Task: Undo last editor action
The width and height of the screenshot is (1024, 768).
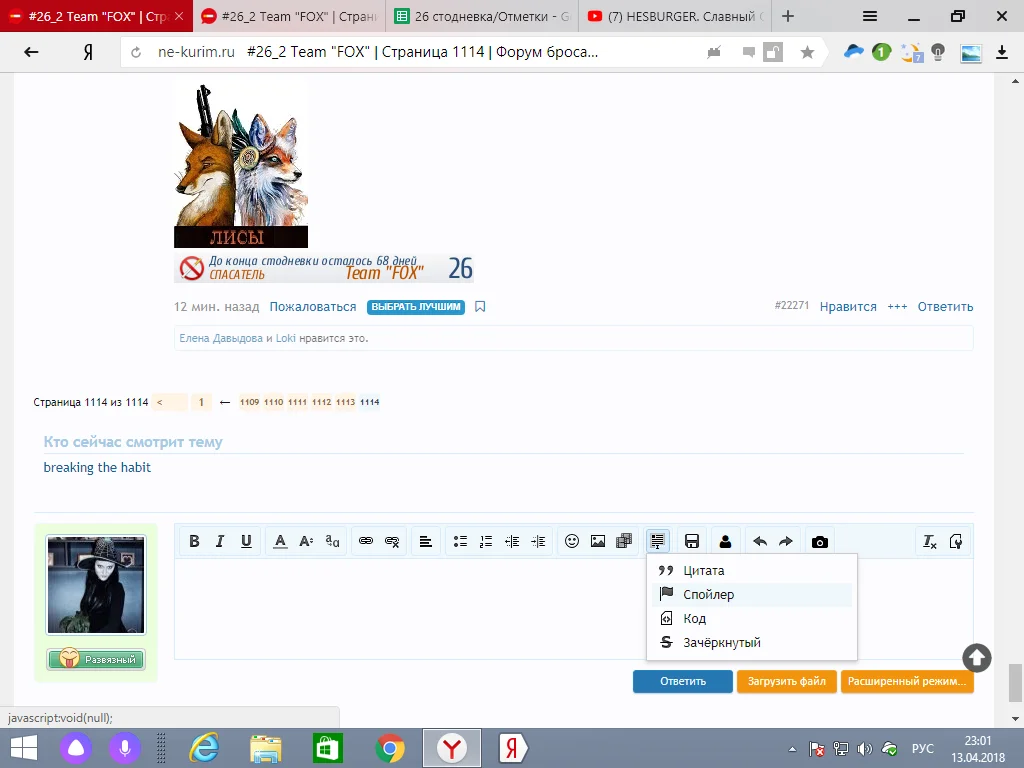Action: (x=760, y=541)
